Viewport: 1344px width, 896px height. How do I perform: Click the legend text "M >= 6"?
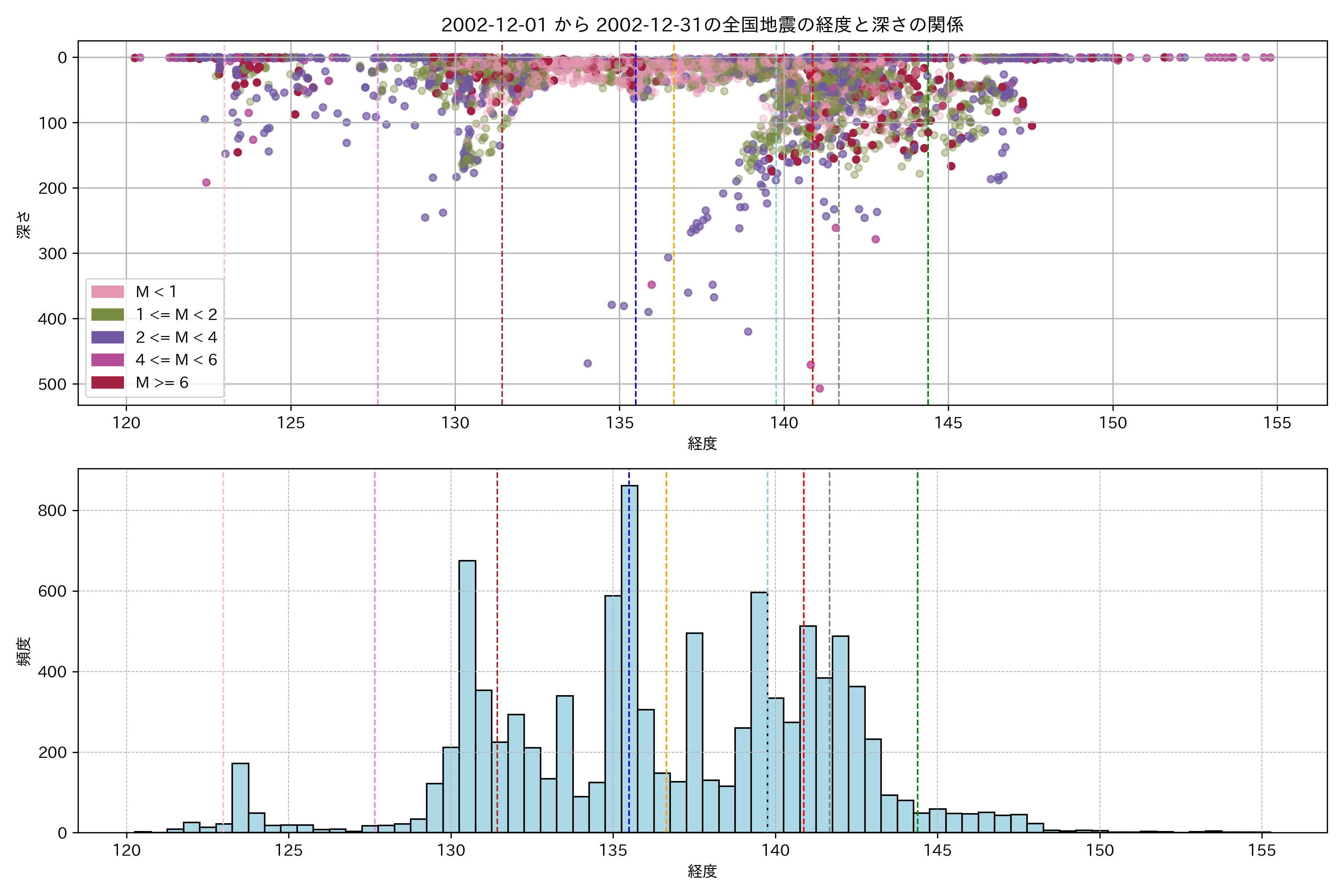coord(162,382)
